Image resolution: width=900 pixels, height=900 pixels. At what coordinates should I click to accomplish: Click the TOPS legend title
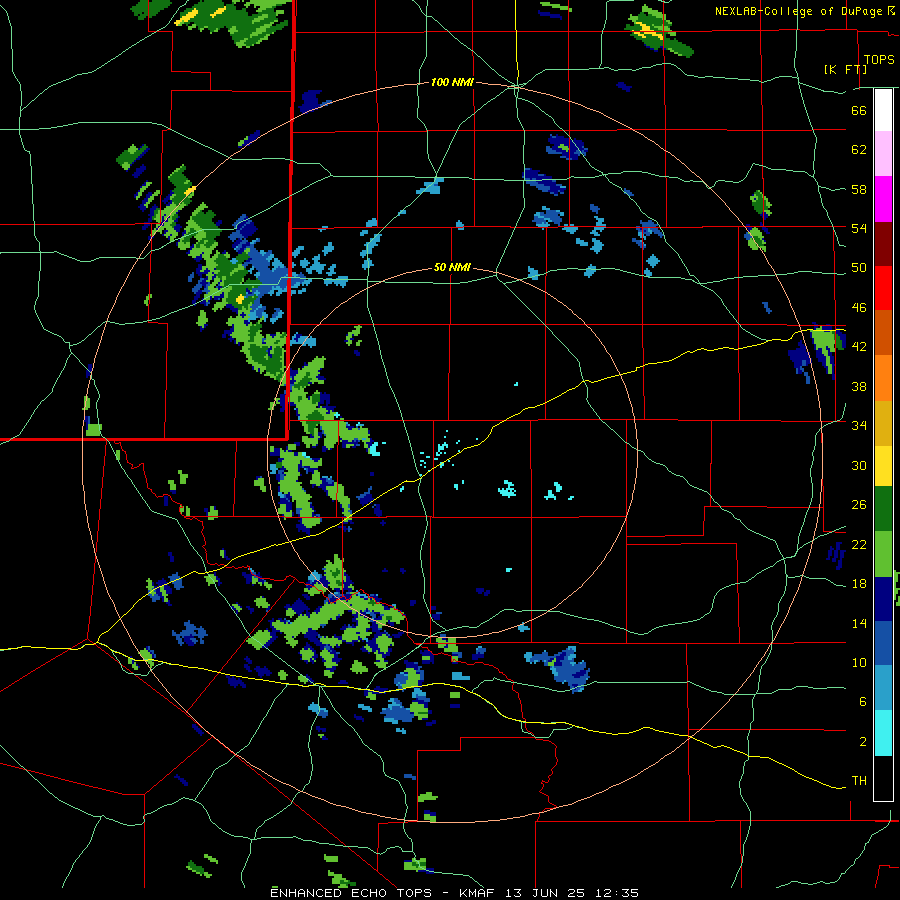879,59
